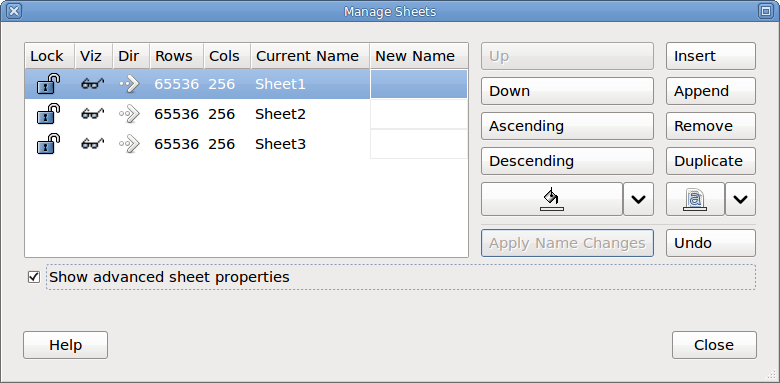Sort sheets with the Ascending button
This screenshot has height=383, width=780.
(567, 126)
